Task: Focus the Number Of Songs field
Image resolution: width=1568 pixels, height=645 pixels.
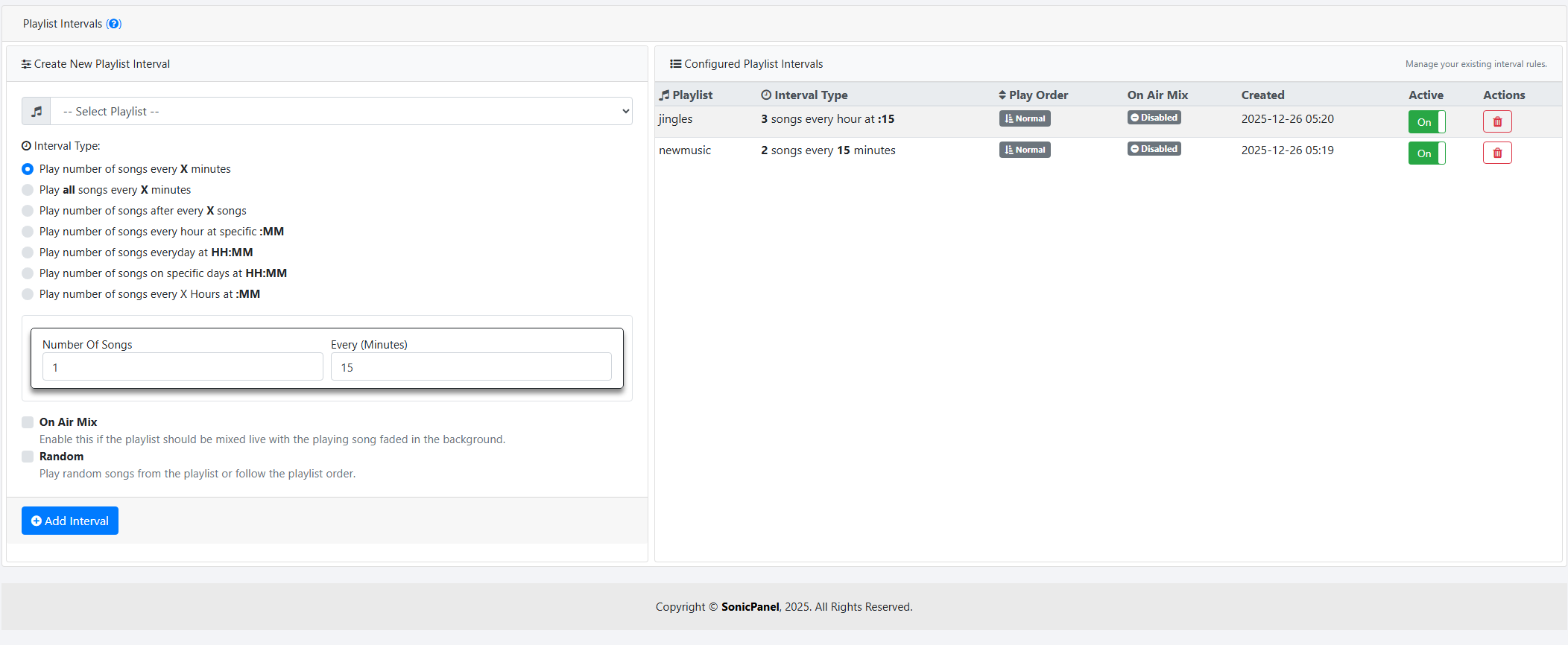Action: tap(183, 367)
